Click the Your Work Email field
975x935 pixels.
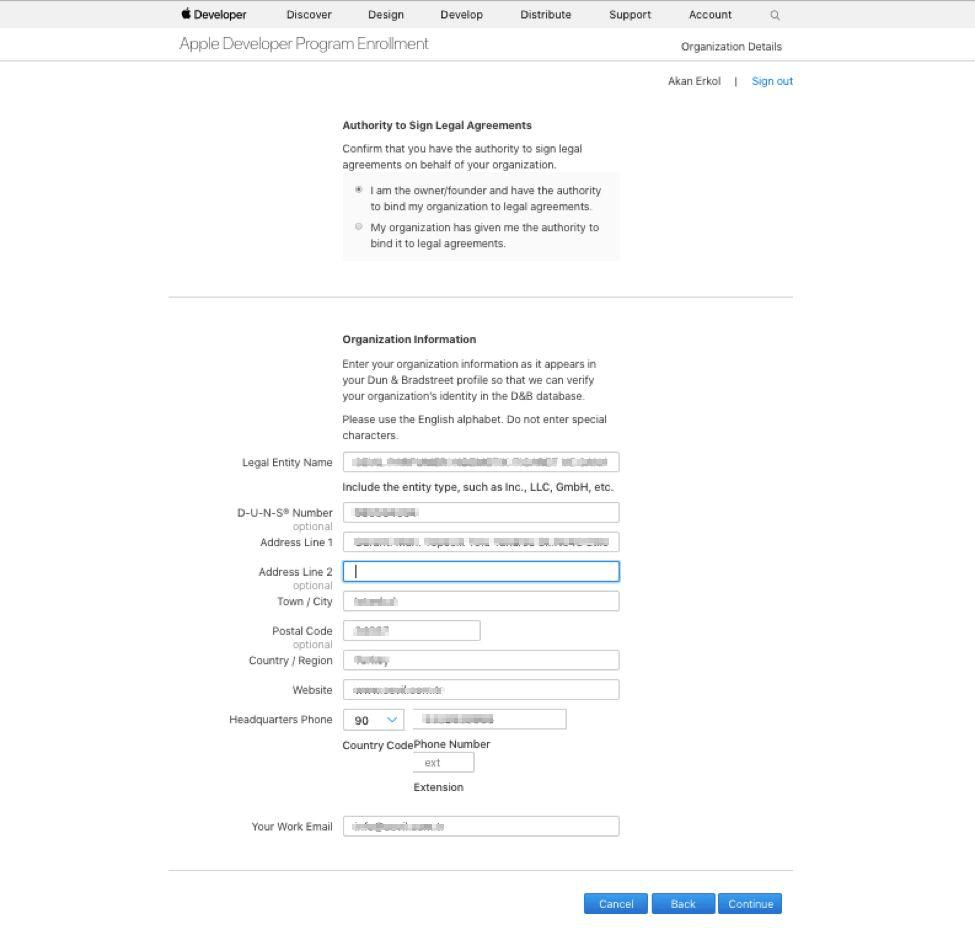tap(481, 827)
